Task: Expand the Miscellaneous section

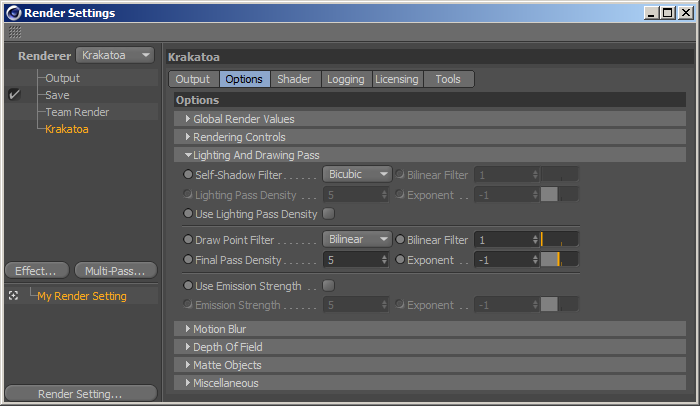Action: [x=429, y=383]
